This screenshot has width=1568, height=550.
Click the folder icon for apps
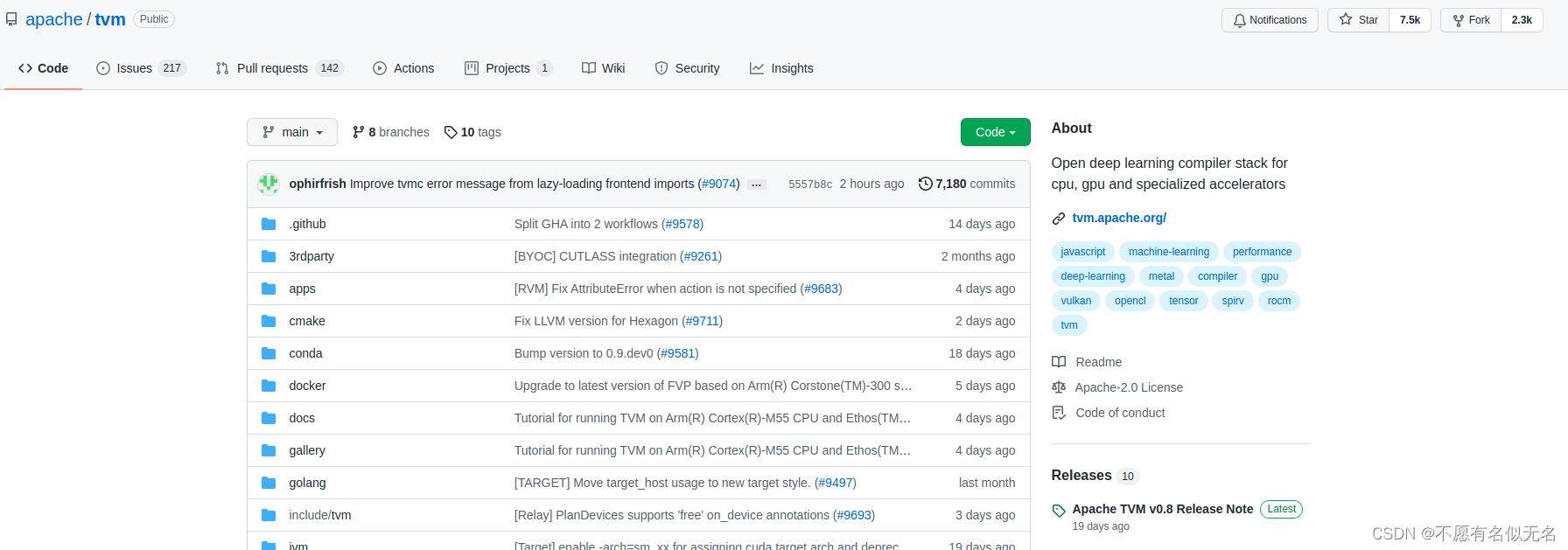click(x=269, y=289)
